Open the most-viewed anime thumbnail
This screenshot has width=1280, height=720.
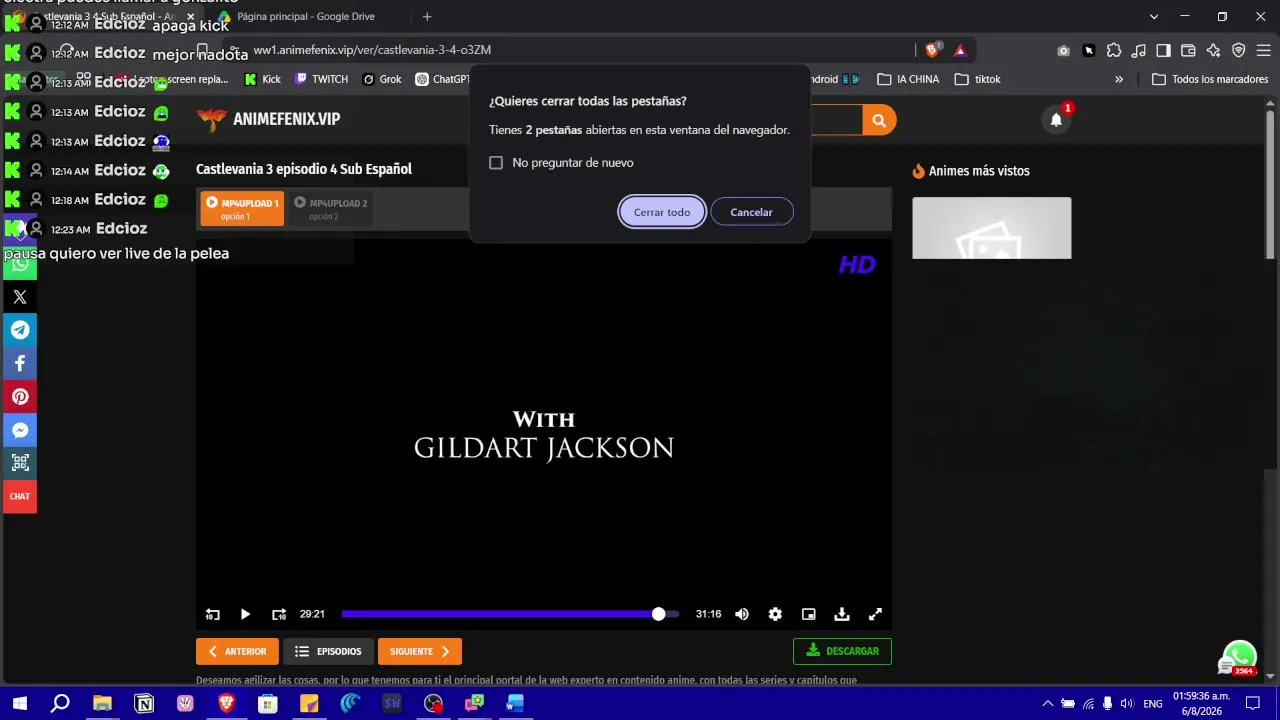click(x=992, y=228)
